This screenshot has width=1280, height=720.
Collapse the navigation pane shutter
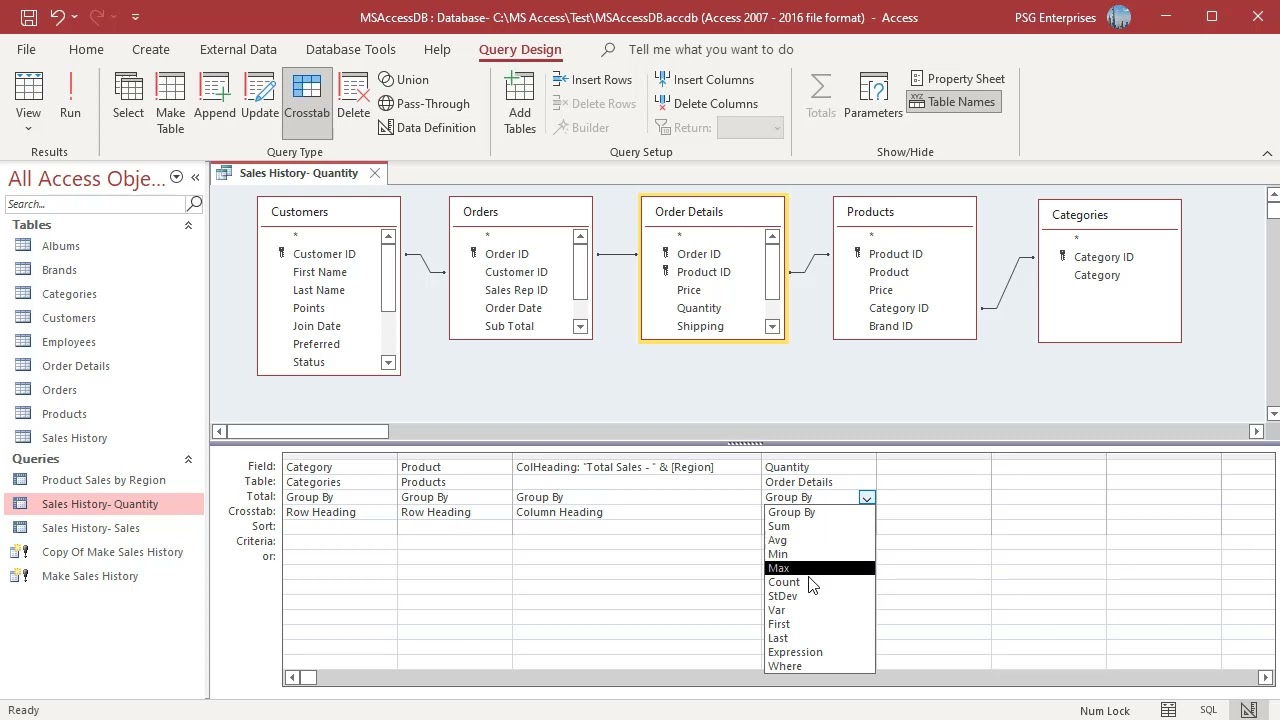click(x=195, y=177)
